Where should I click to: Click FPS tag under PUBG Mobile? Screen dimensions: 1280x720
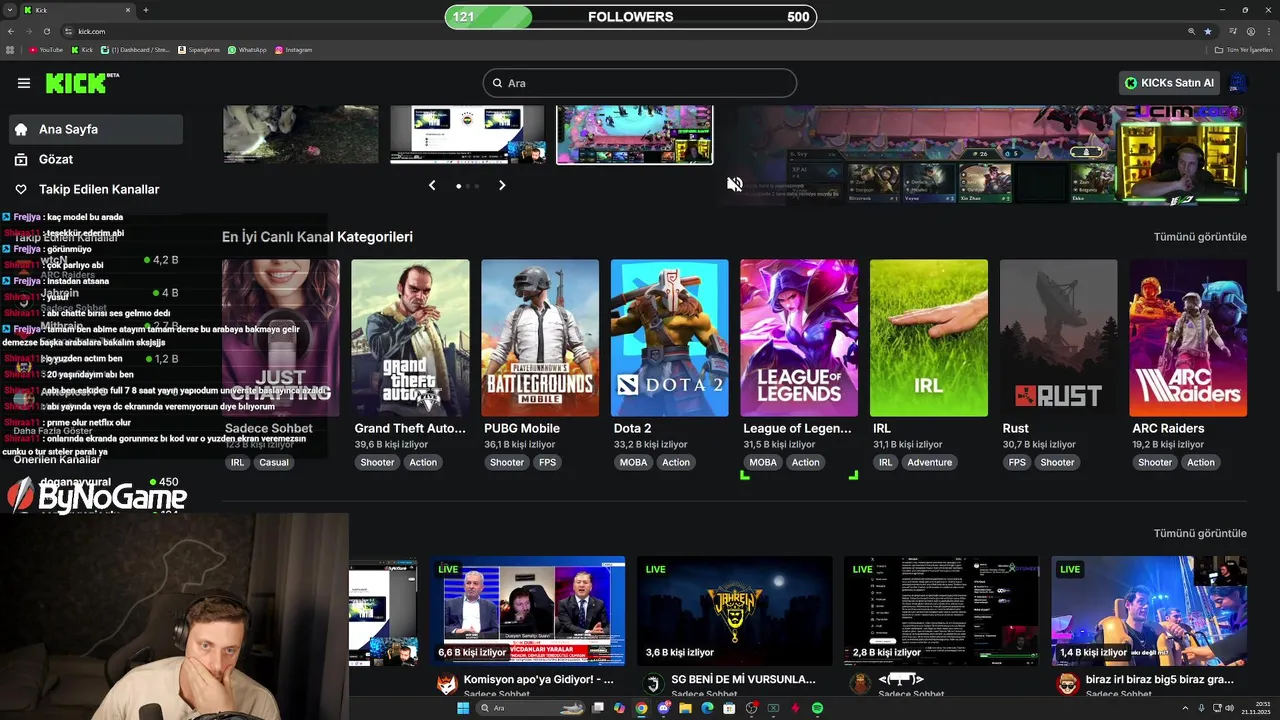(x=548, y=462)
